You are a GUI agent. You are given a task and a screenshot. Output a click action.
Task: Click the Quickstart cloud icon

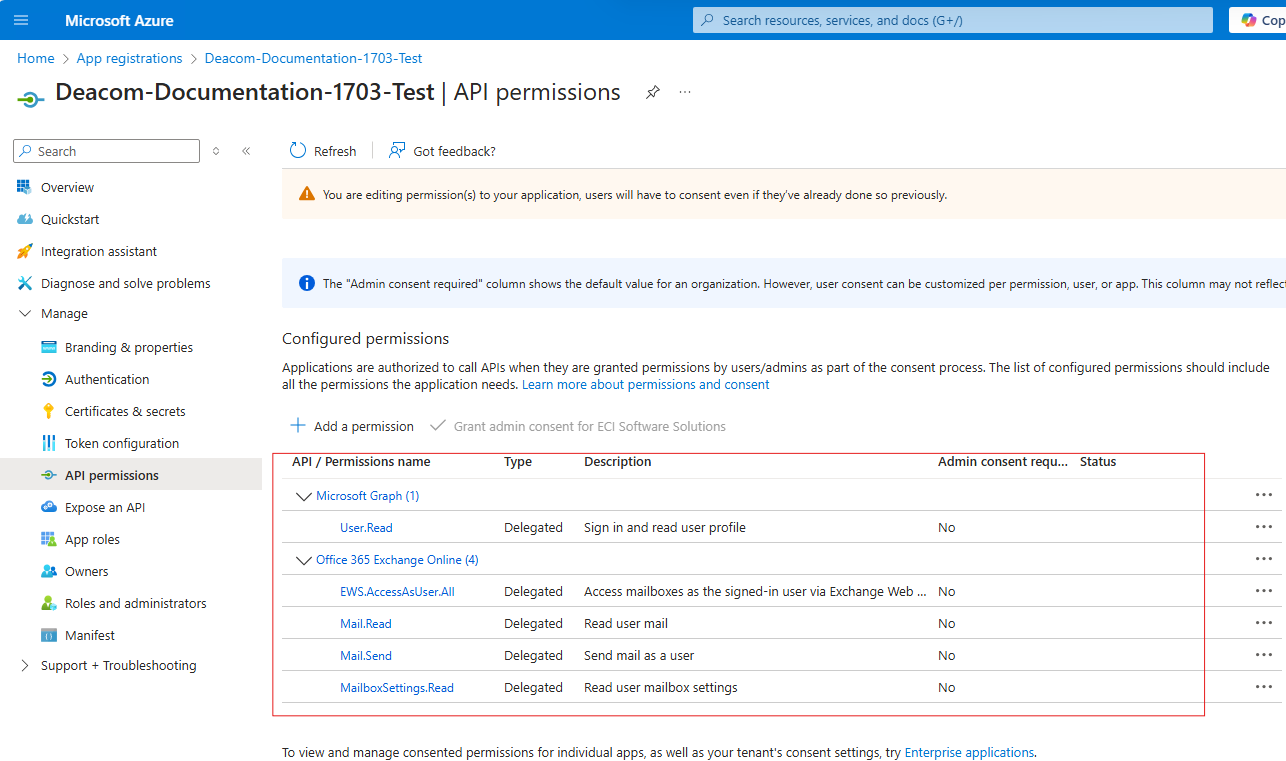tap(24, 219)
